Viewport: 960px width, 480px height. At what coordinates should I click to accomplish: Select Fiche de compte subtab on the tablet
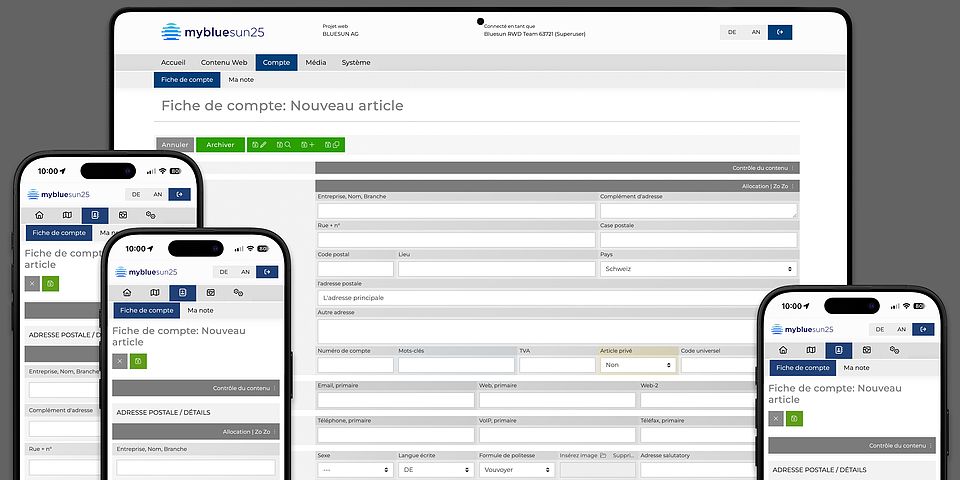(x=187, y=80)
